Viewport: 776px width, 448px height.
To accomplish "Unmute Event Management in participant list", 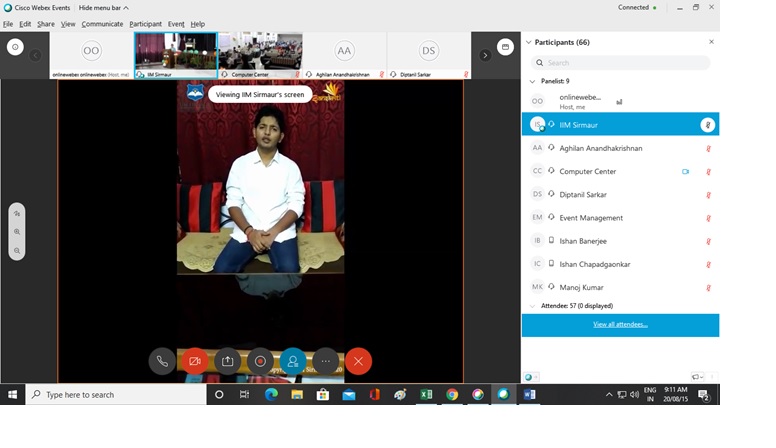I will (x=708, y=218).
